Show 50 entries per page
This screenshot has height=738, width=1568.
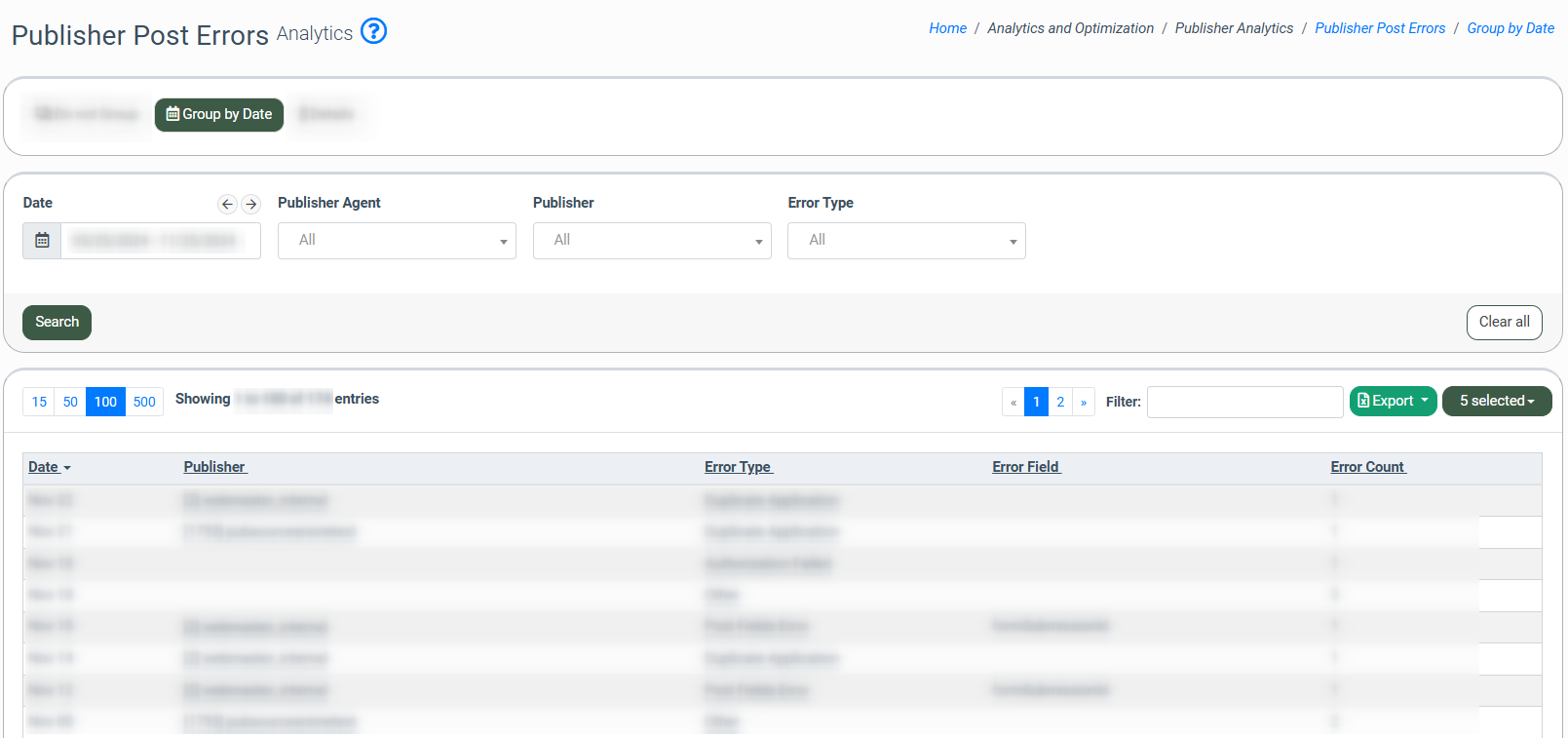click(x=70, y=402)
